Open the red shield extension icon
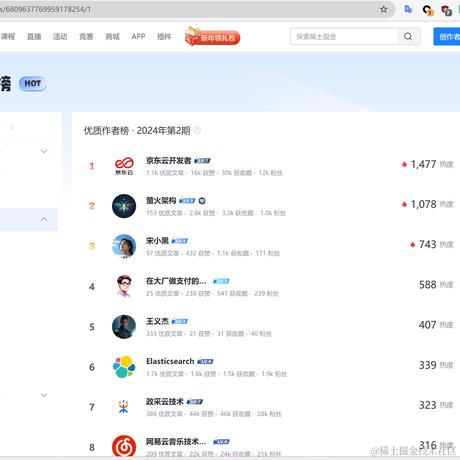The height and width of the screenshot is (460, 460). pyautogui.click(x=446, y=10)
